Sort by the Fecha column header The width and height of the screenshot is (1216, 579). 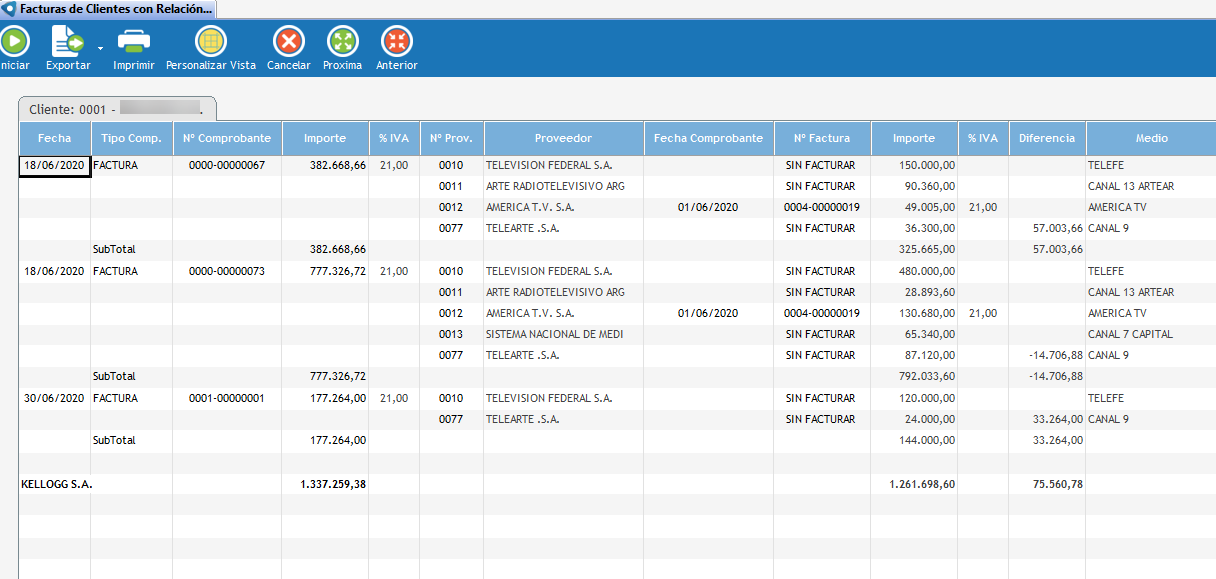[55, 139]
